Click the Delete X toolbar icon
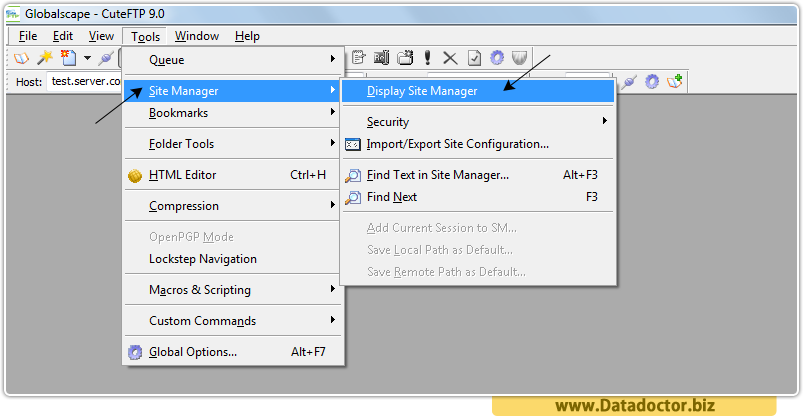This screenshot has width=803, height=416. tap(450, 58)
